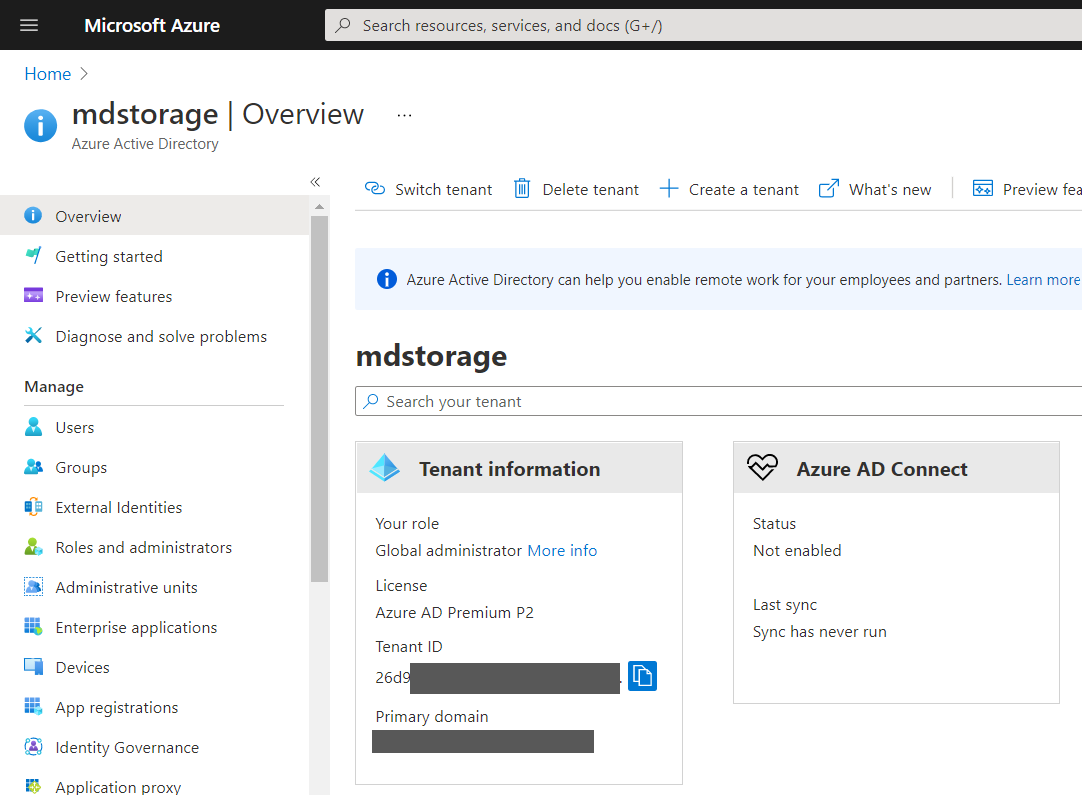This screenshot has width=1082, height=795.
Task: Select Roles and administrators
Action: point(155,547)
